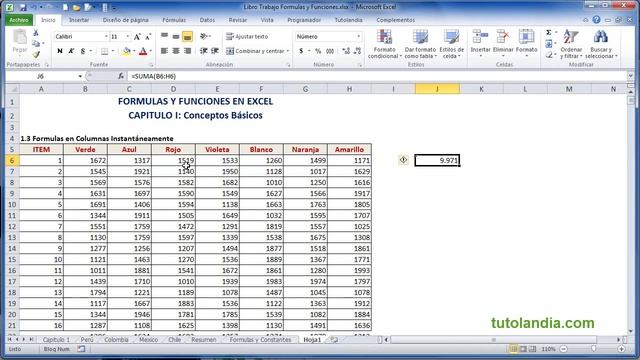This screenshot has width=640, height=360.
Task: Toggle bottom alignment (highlighted button)
Action: 187,37
